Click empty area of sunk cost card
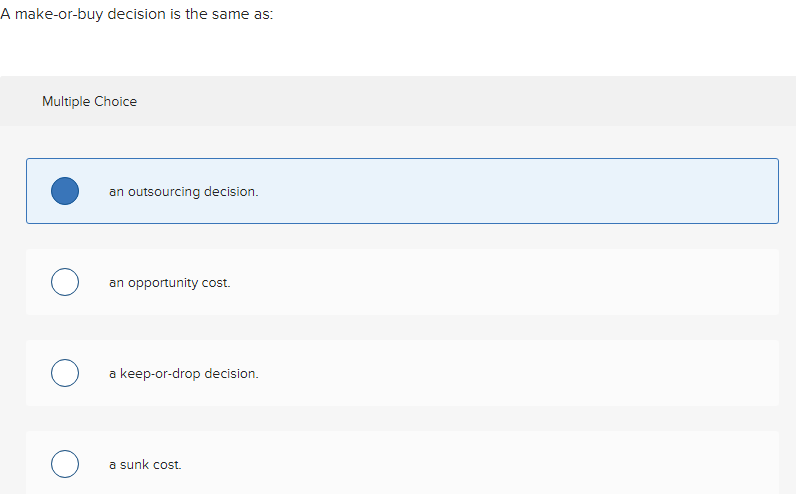The height and width of the screenshot is (494, 796). click(508, 463)
